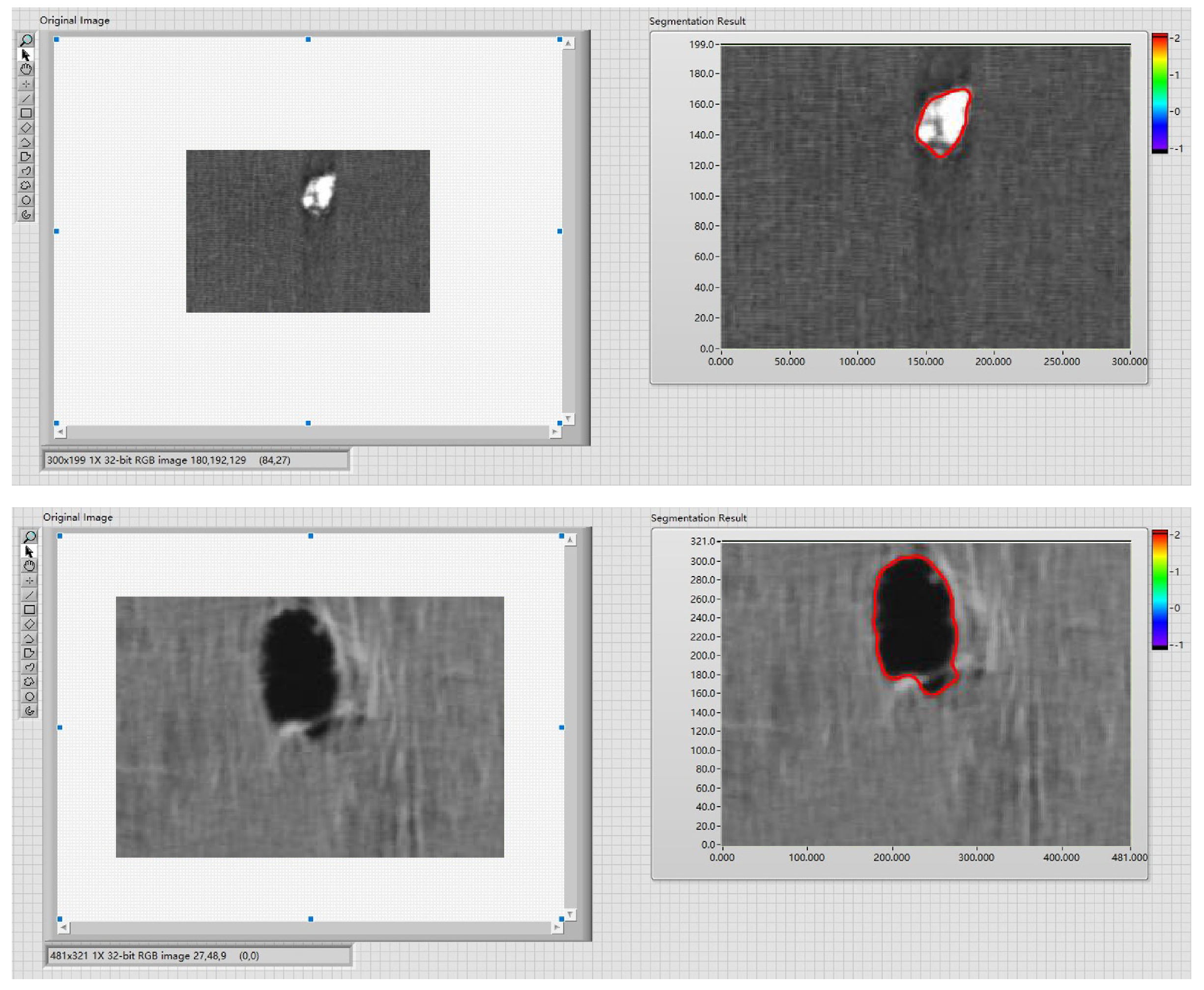The image size is (1204, 990).
Task: Select the Polygon tool in the 300x199 image palette
Action: (26, 156)
